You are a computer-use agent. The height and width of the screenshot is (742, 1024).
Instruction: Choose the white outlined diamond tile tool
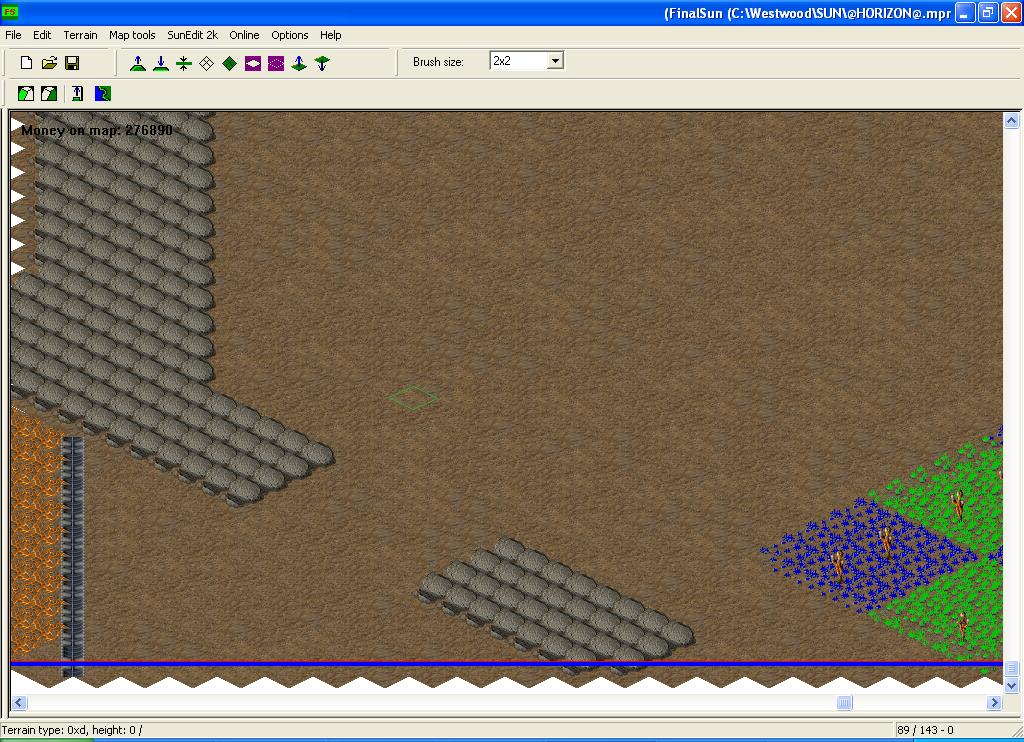[206, 63]
